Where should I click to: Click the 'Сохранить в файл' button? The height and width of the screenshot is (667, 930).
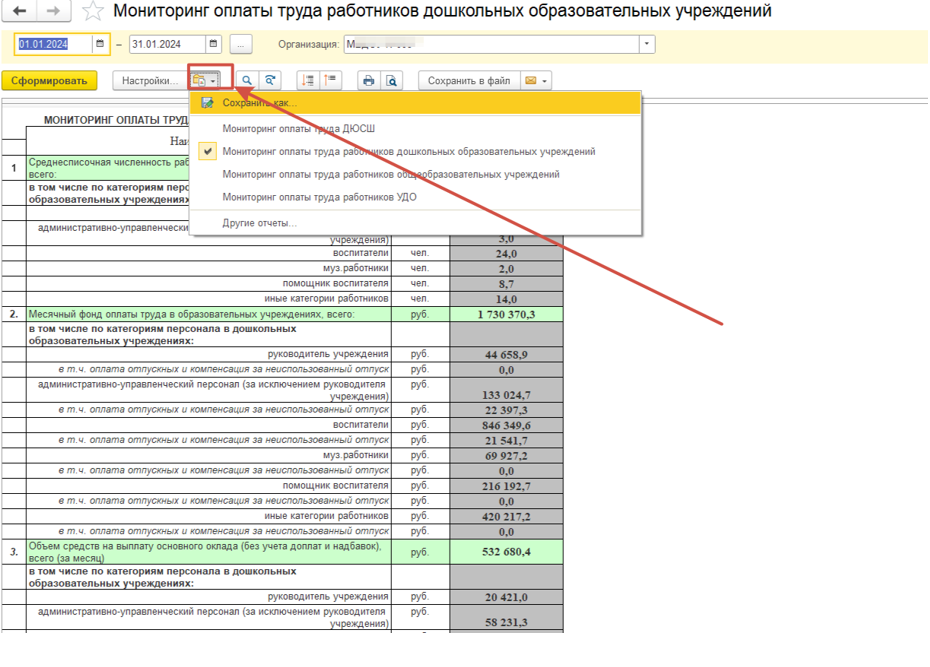click(x=468, y=81)
